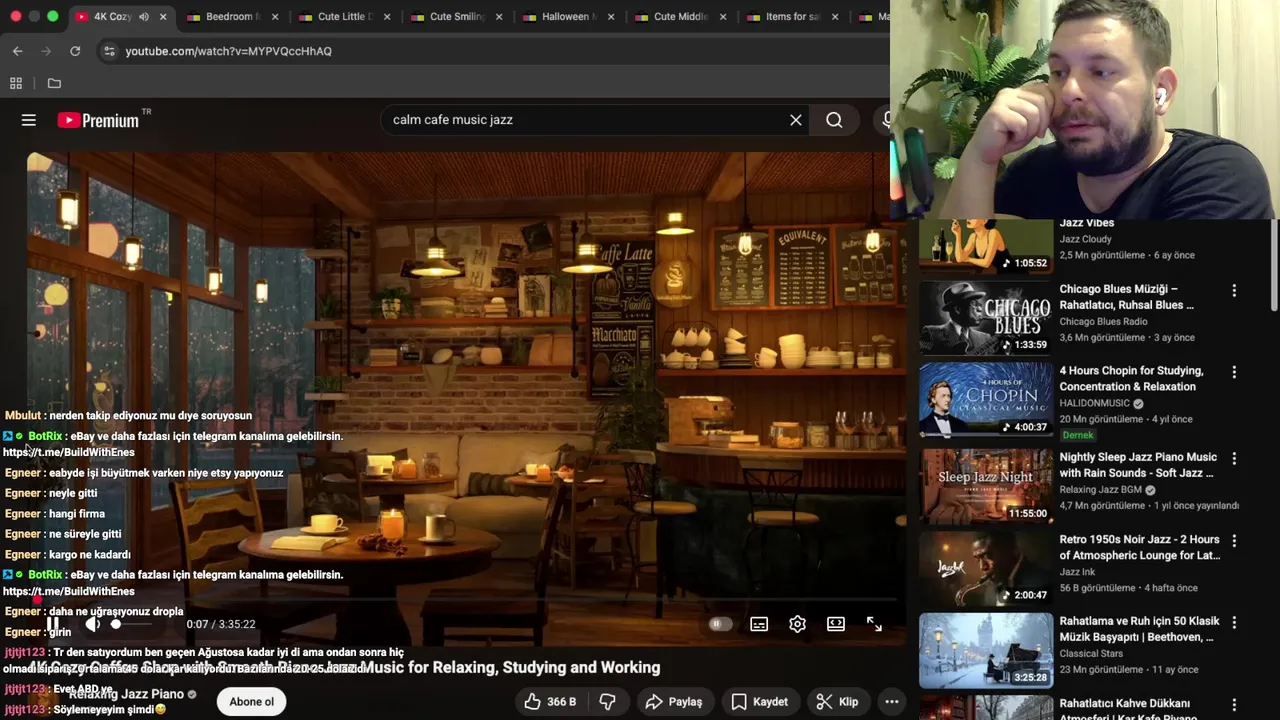Open Relaxing Jazz BGM channel name
The height and width of the screenshot is (720, 1280).
pyautogui.click(x=1101, y=490)
